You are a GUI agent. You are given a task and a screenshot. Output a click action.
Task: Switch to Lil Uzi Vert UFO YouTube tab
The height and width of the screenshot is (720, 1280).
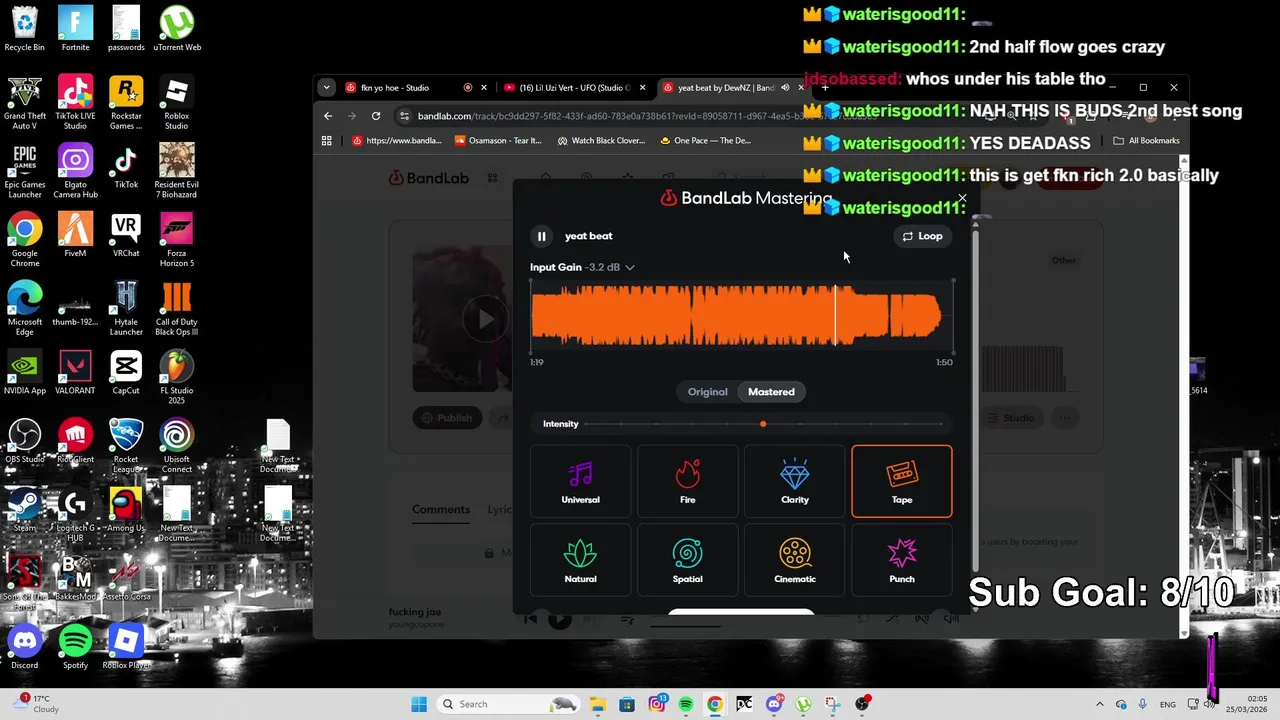[x=573, y=88]
